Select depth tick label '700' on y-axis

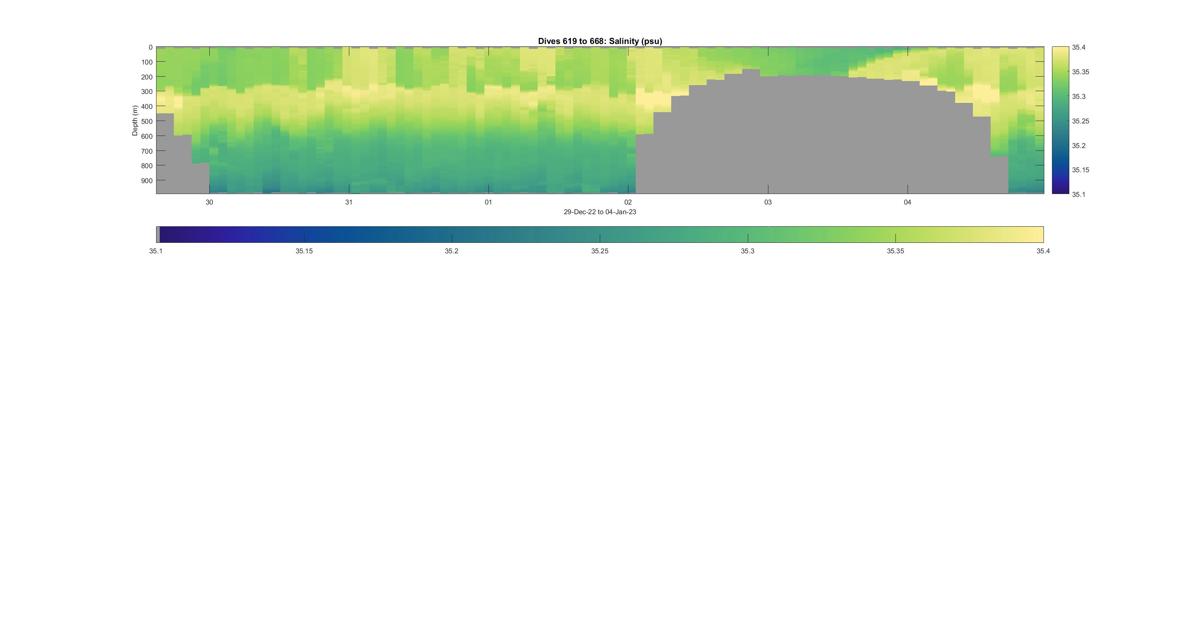pos(146,151)
